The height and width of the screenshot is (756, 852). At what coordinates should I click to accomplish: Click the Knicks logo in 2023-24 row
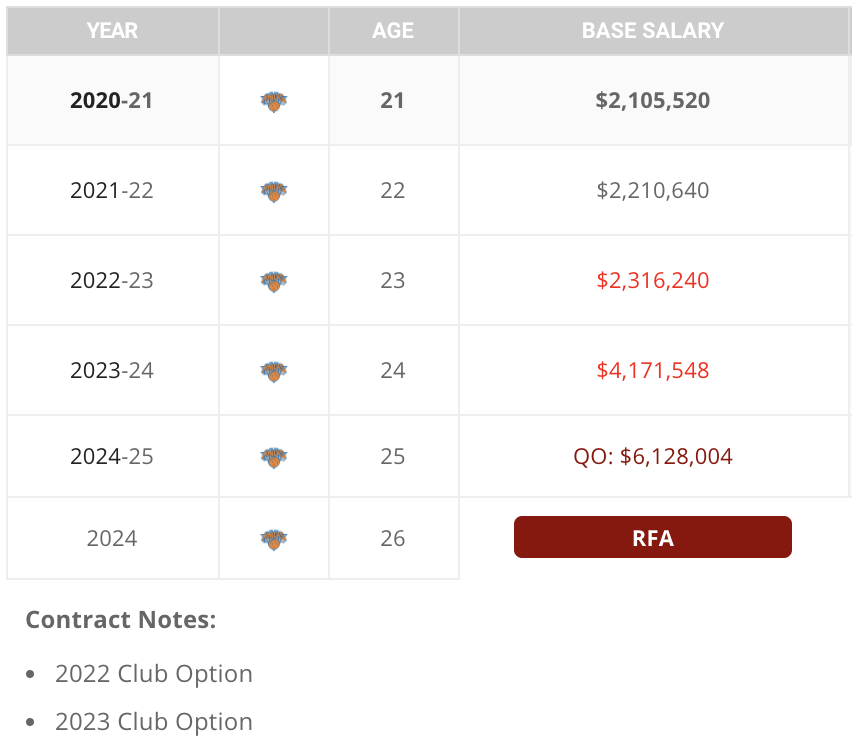274,371
